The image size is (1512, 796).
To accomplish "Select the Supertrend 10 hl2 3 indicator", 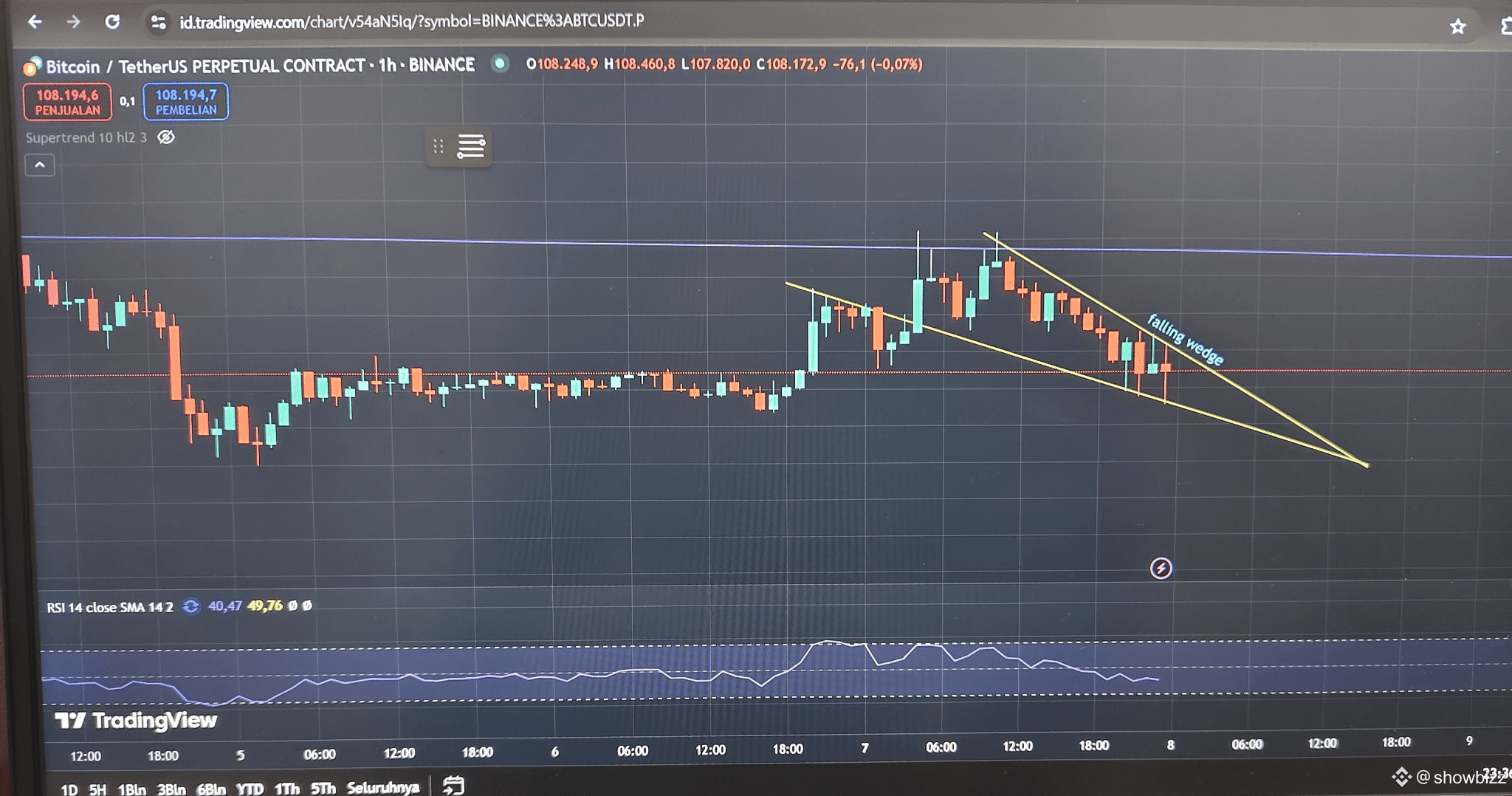I will [x=86, y=137].
